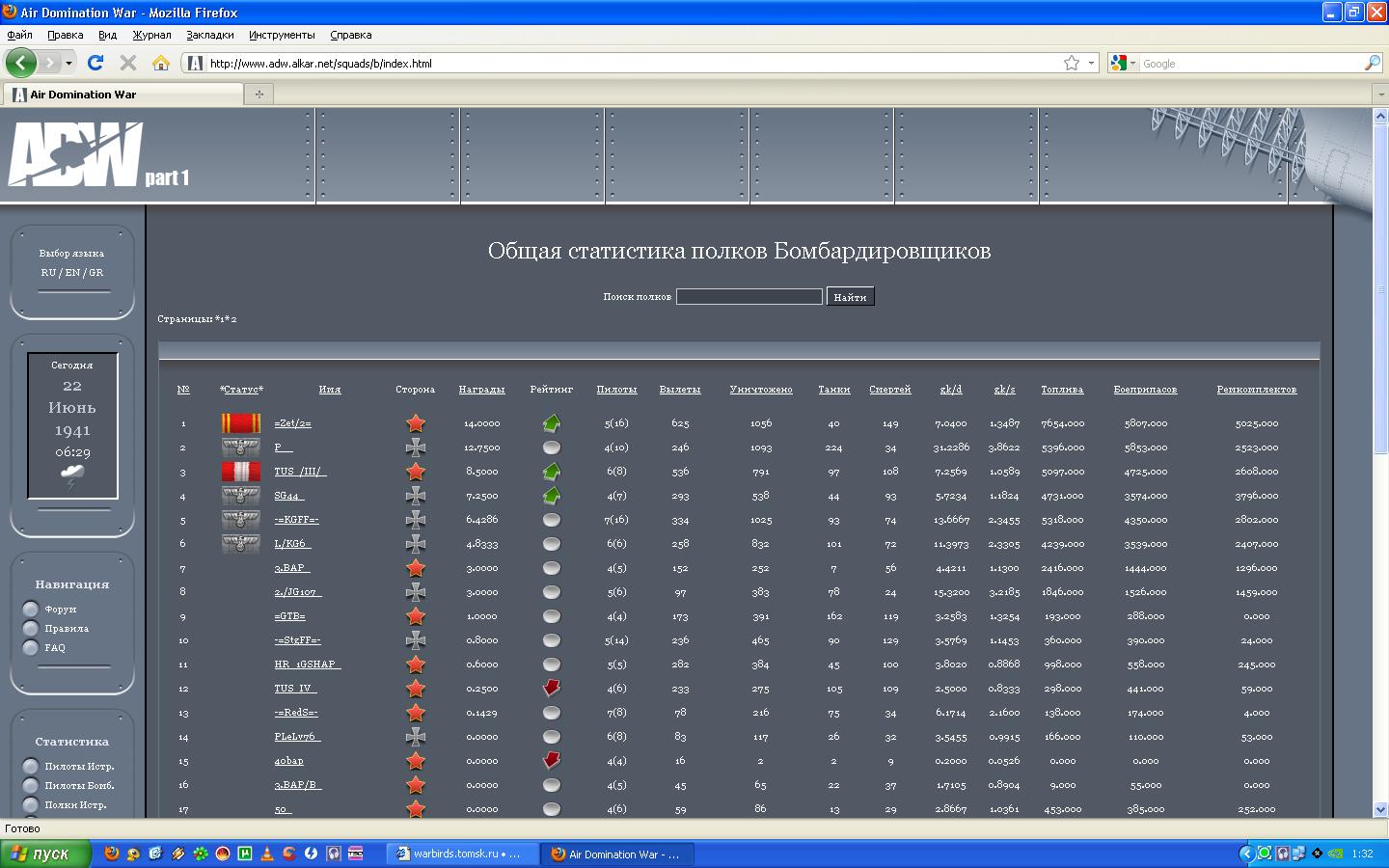
Task: Open the list all tabs dropdown
Action: 1379,94
